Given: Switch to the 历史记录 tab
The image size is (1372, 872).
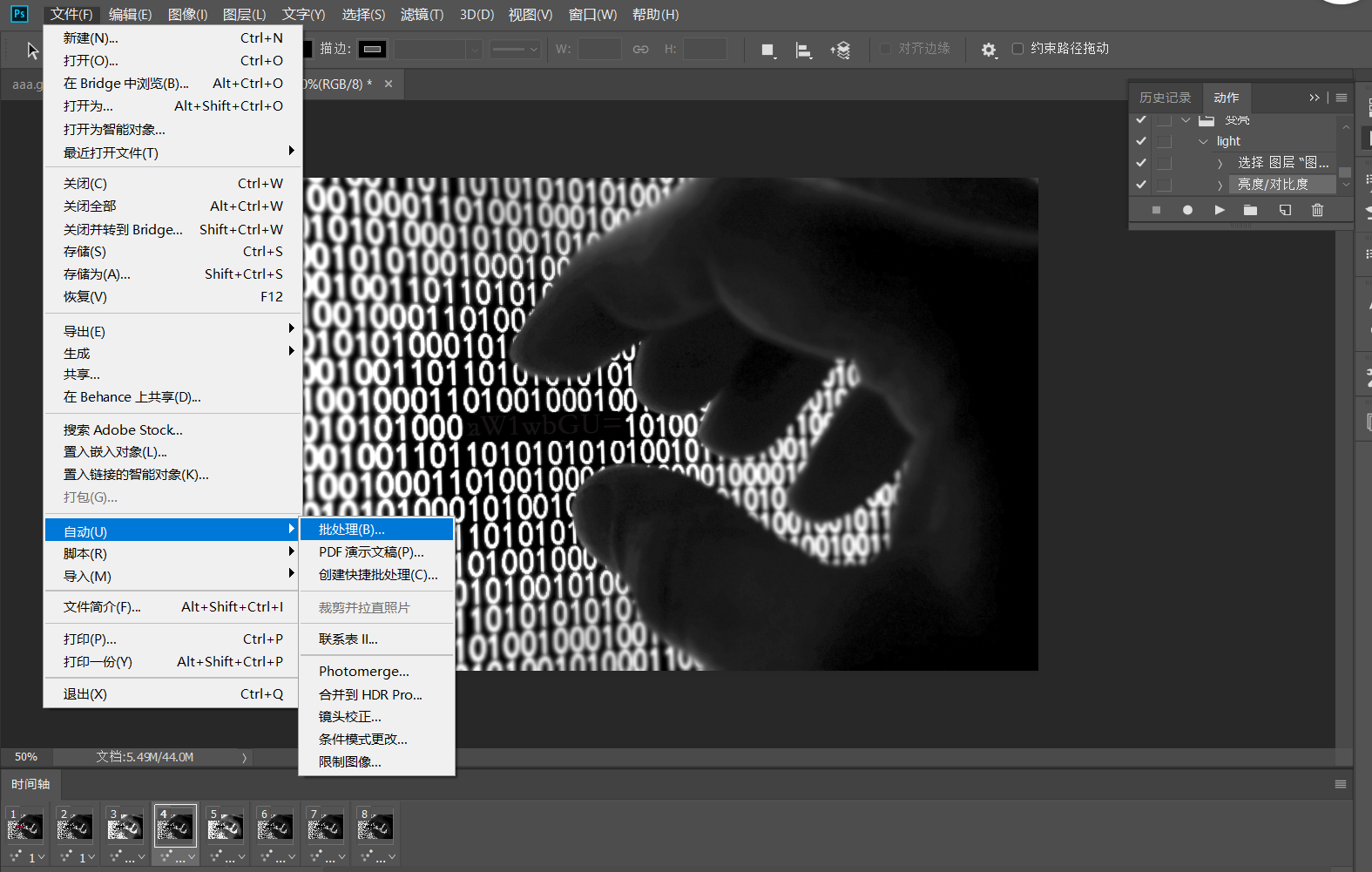Looking at the screenshot, I should [x=1165, y=98].
